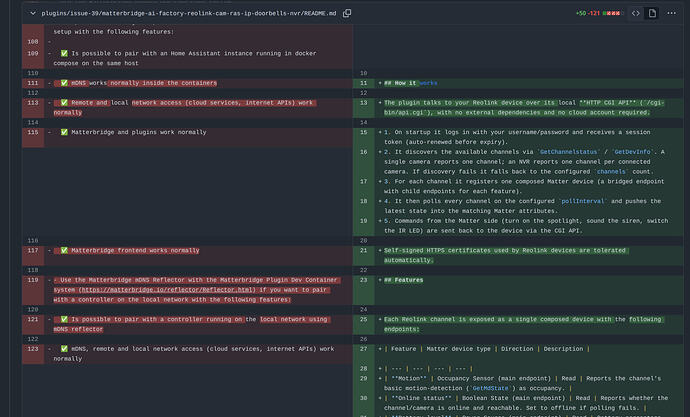Viewport: 690px width, 417px height.
Task: Select added line number 11
Action: (363, 83)
